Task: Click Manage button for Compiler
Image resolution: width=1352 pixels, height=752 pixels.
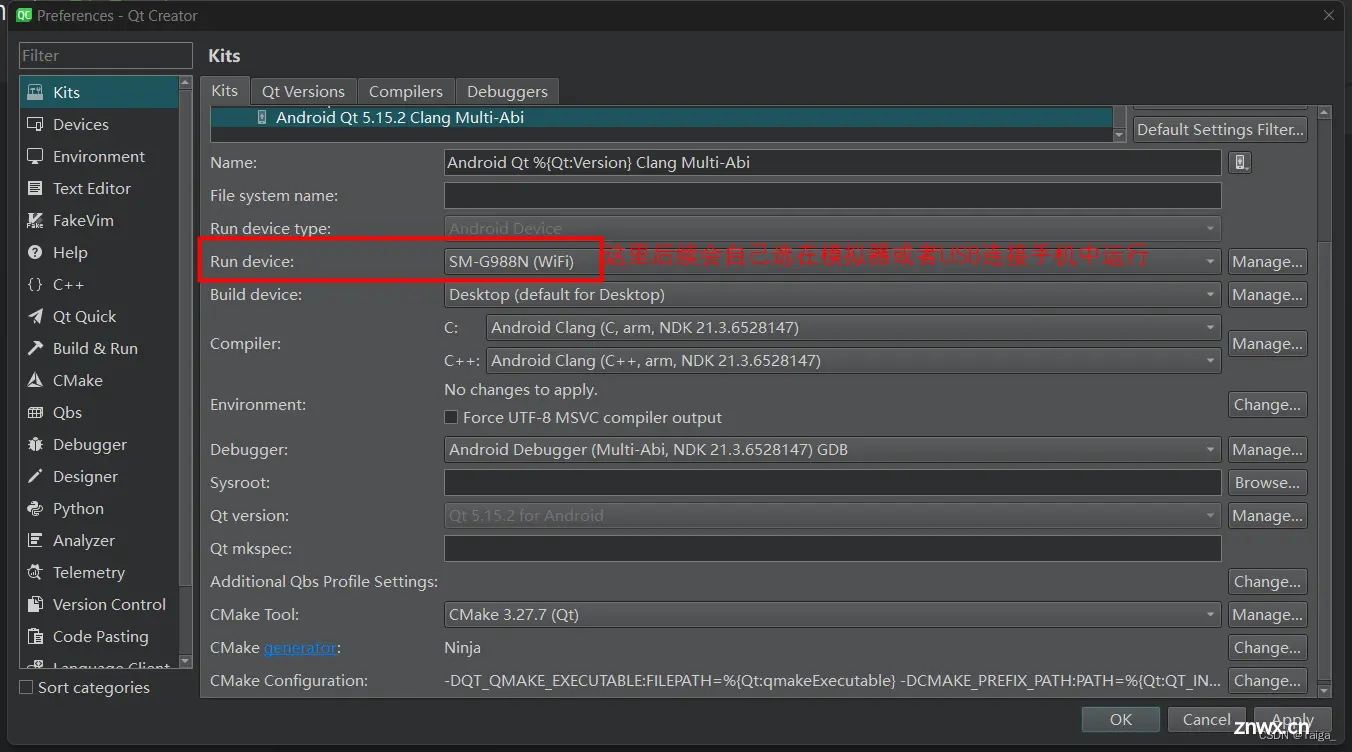Action: 1267,344
